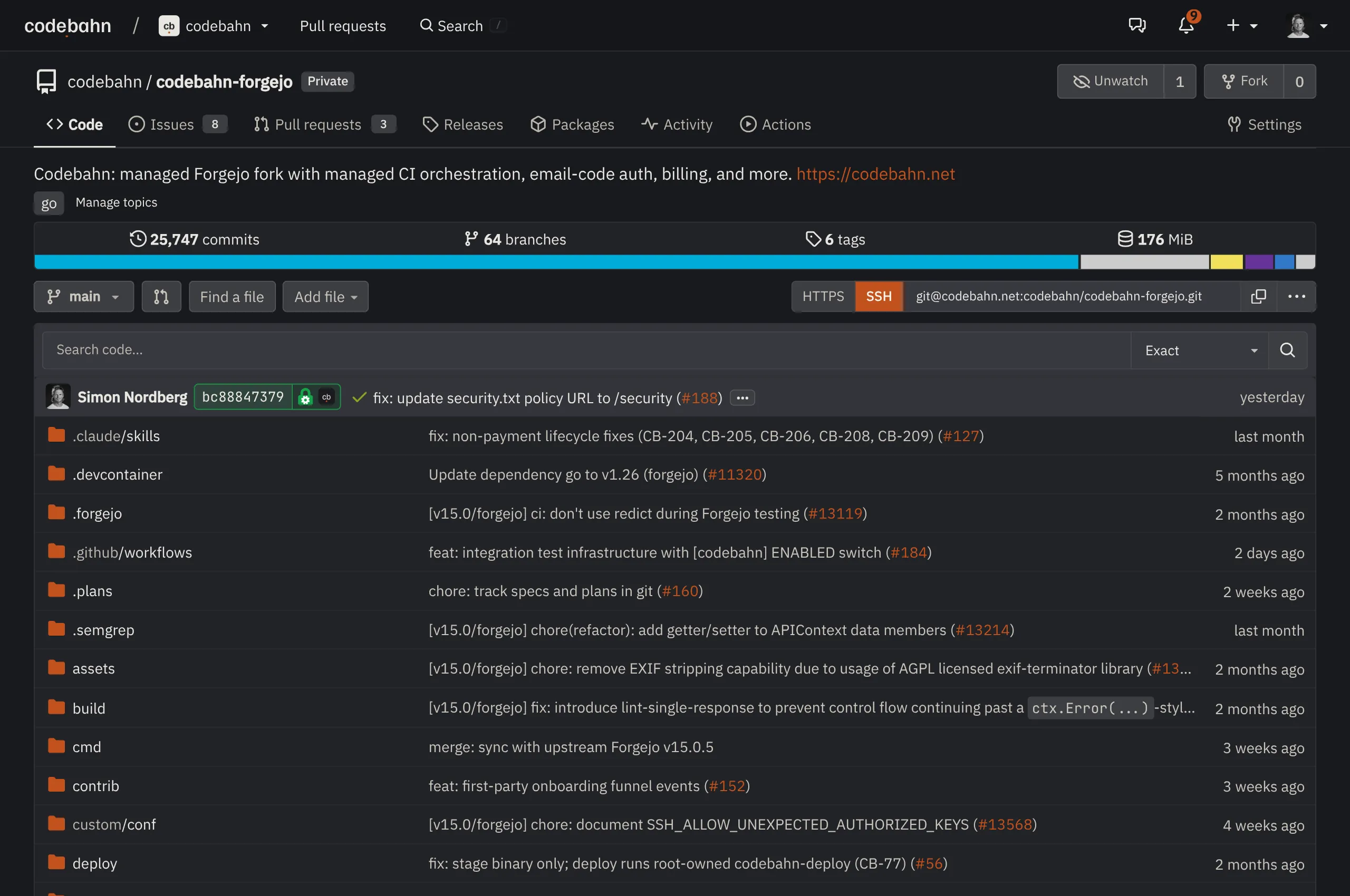Screen dimensions: 1350x896
Task: Click the blue Go language bar segment
Action: click(556, 262)
